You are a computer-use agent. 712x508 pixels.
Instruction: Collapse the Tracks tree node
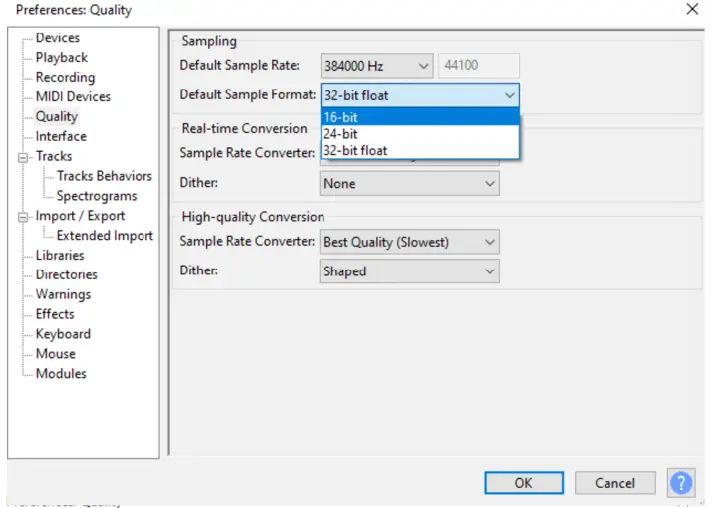23,157
